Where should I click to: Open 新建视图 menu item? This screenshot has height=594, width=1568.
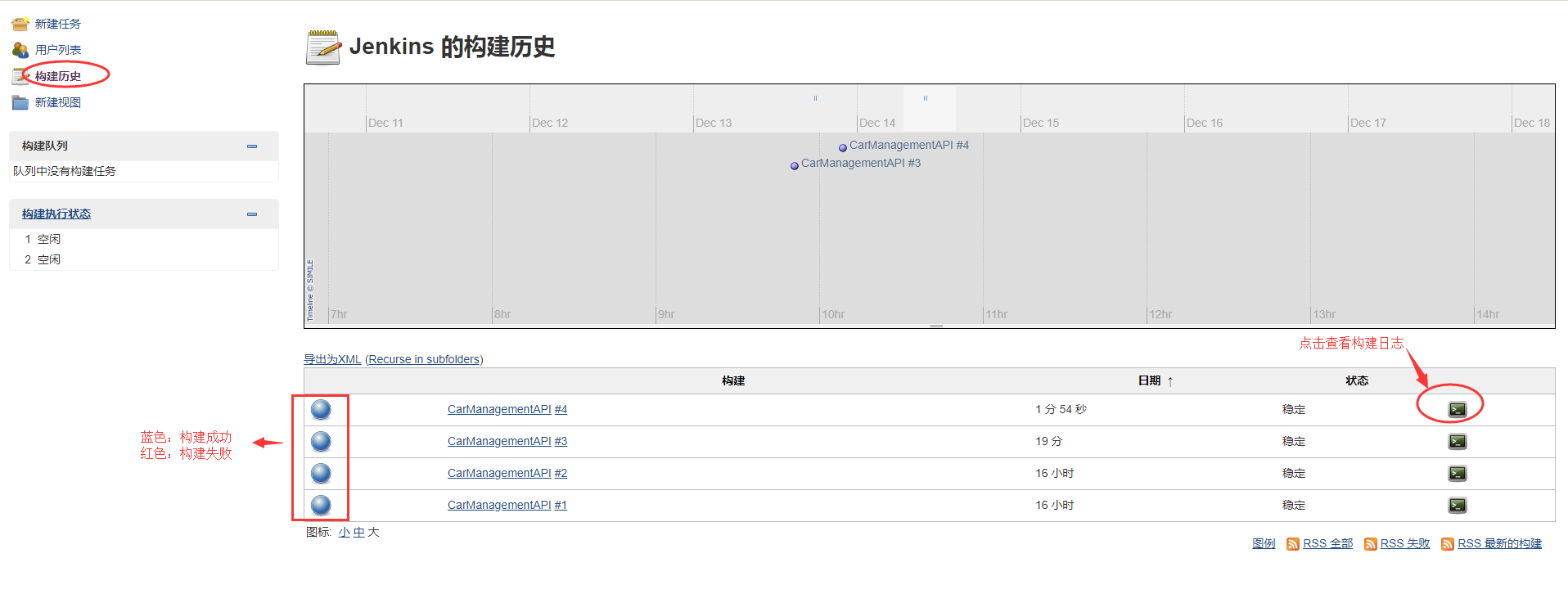click(58, 102)
